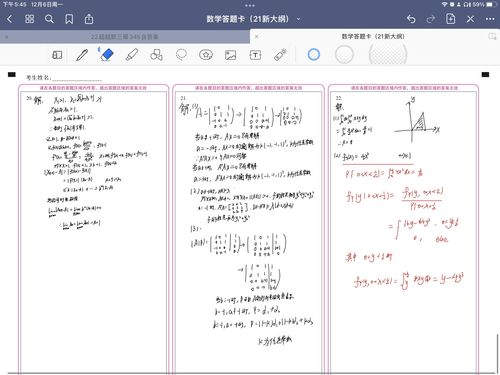
Task: Open split view icon at tab bar end
Action: [492, 36]
